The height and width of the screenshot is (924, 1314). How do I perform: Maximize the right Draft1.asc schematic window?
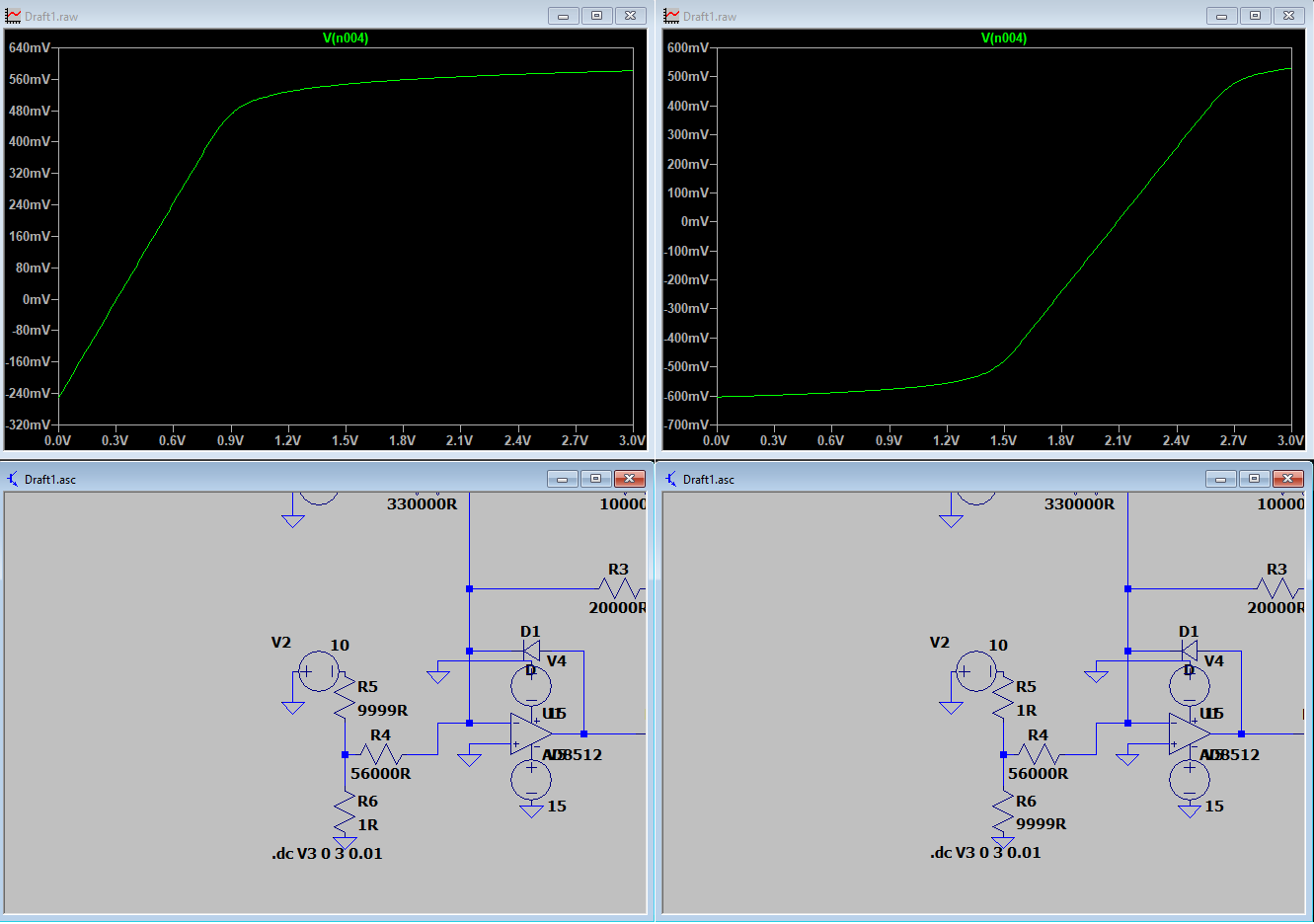(x=1254, y=479)
